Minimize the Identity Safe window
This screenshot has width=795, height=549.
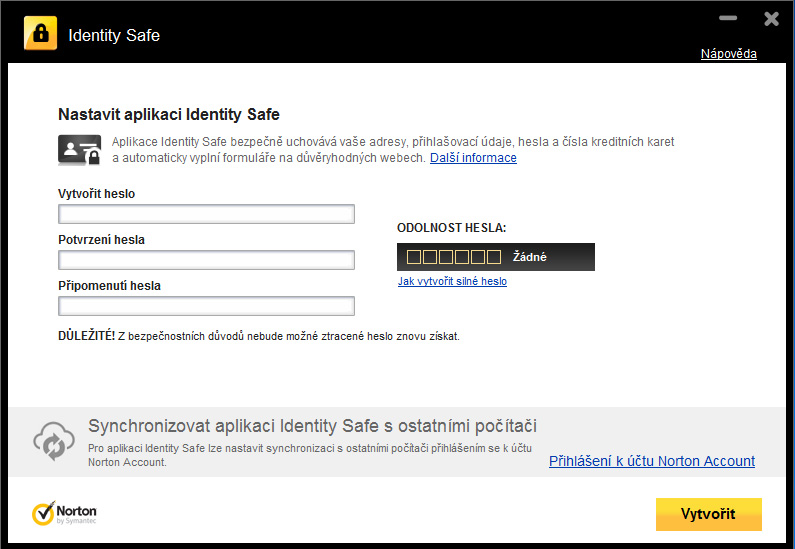coord(727,17)
